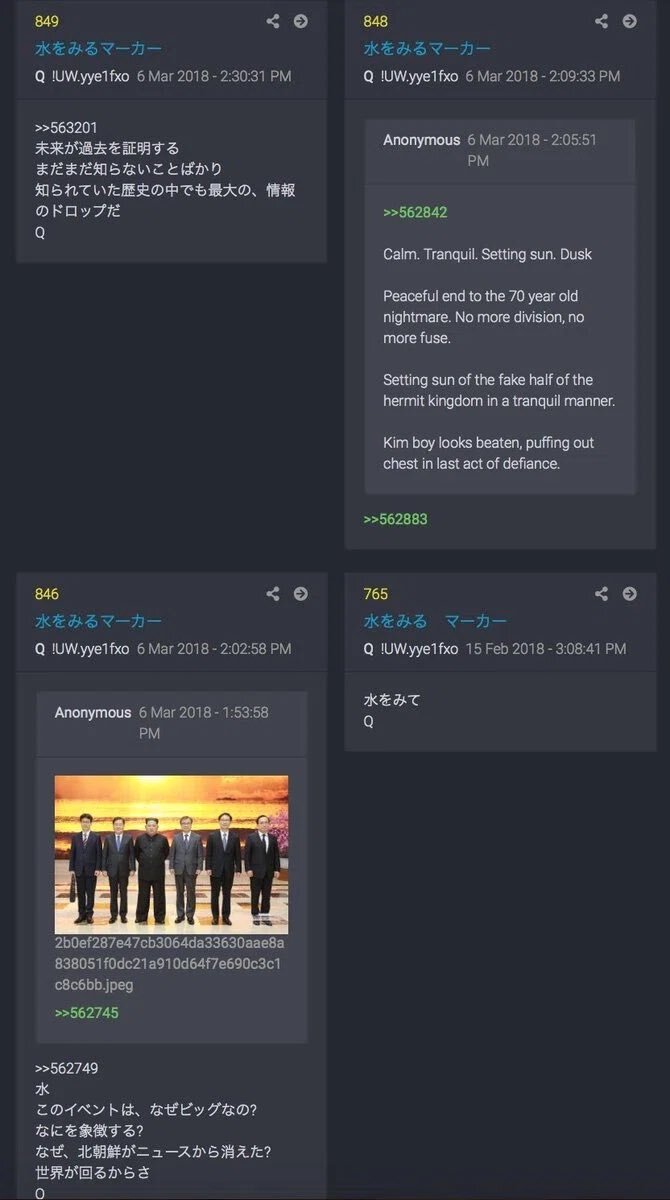Viewport: 670px width, 1200px height.
Task: Click post number 765
Action: coord(376,594)
